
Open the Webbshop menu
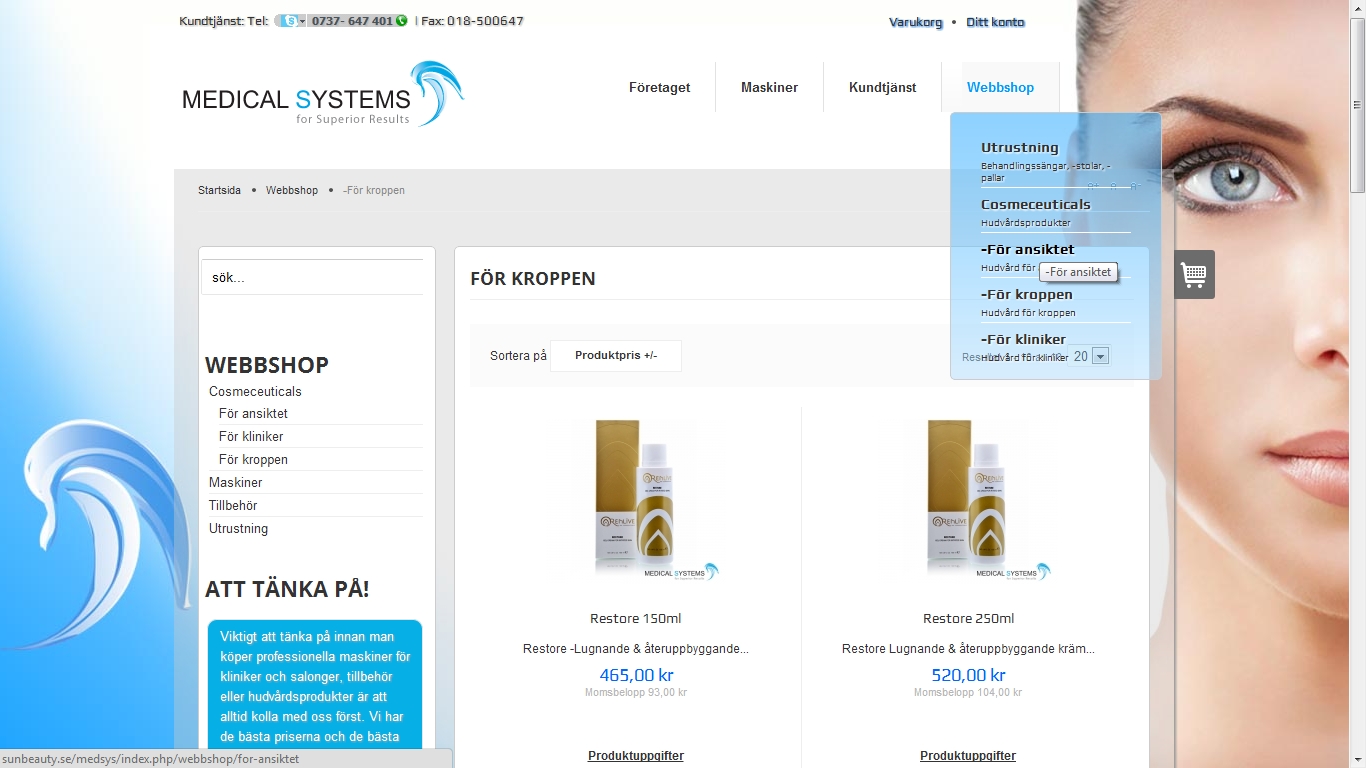coord(1000,87)
